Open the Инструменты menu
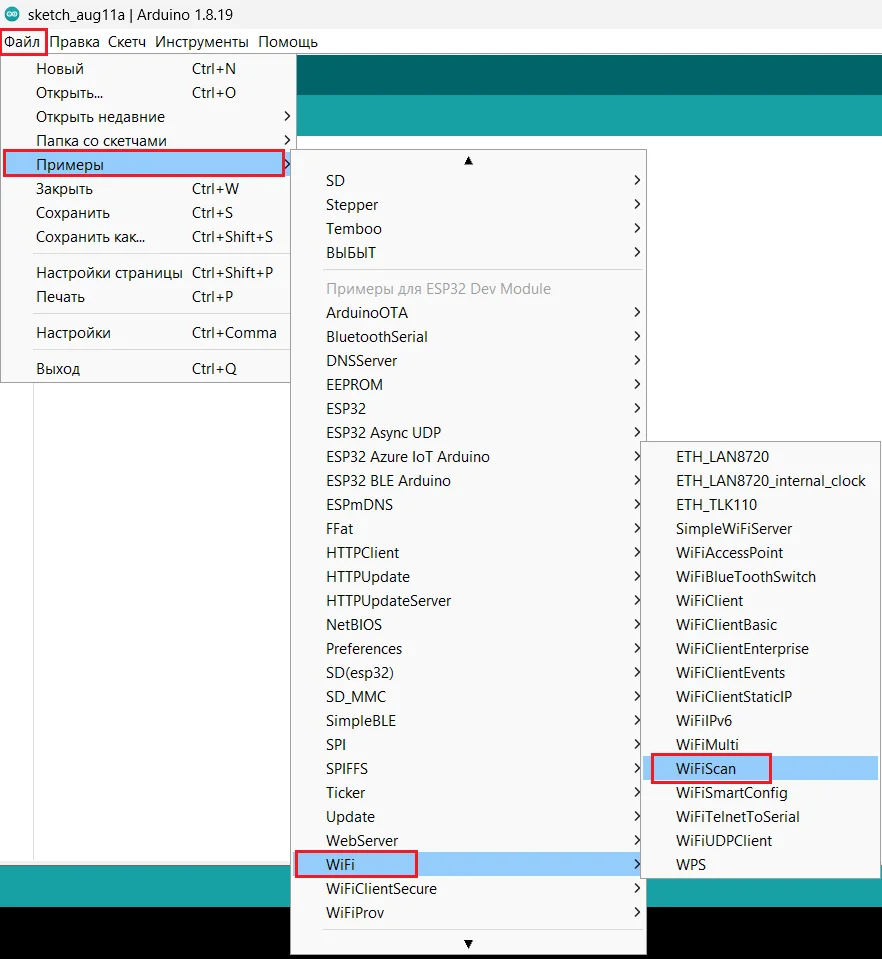 (x=201, y=42)
